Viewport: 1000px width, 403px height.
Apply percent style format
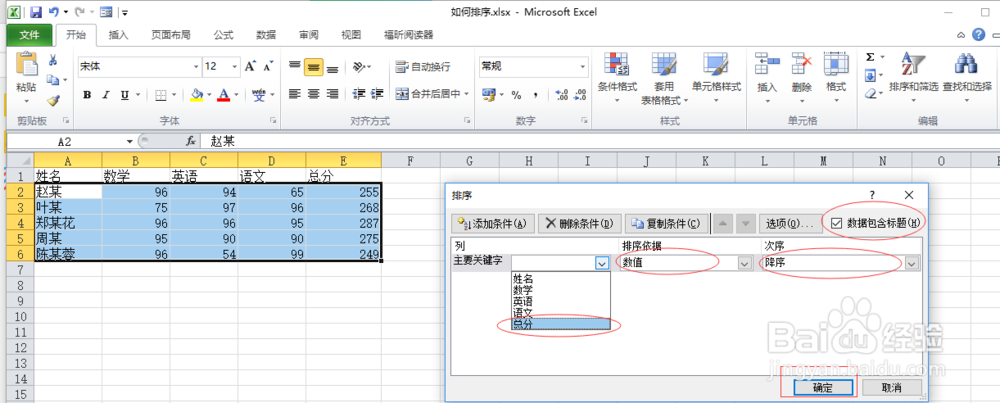click(516, 95)
